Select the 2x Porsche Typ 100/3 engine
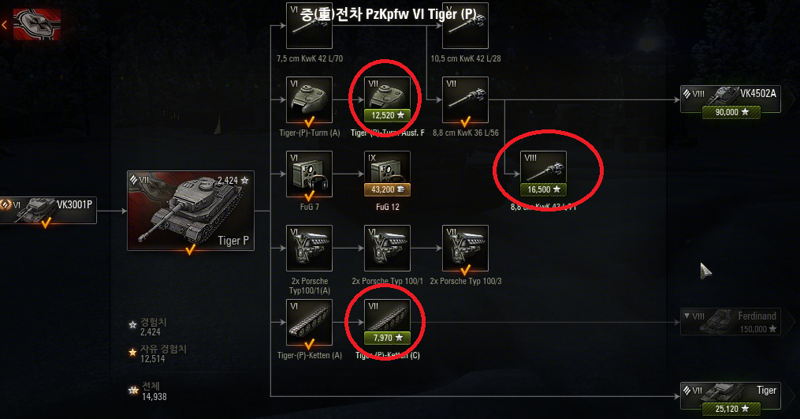This screenshot has width=800, height=419. coord(465,249)
